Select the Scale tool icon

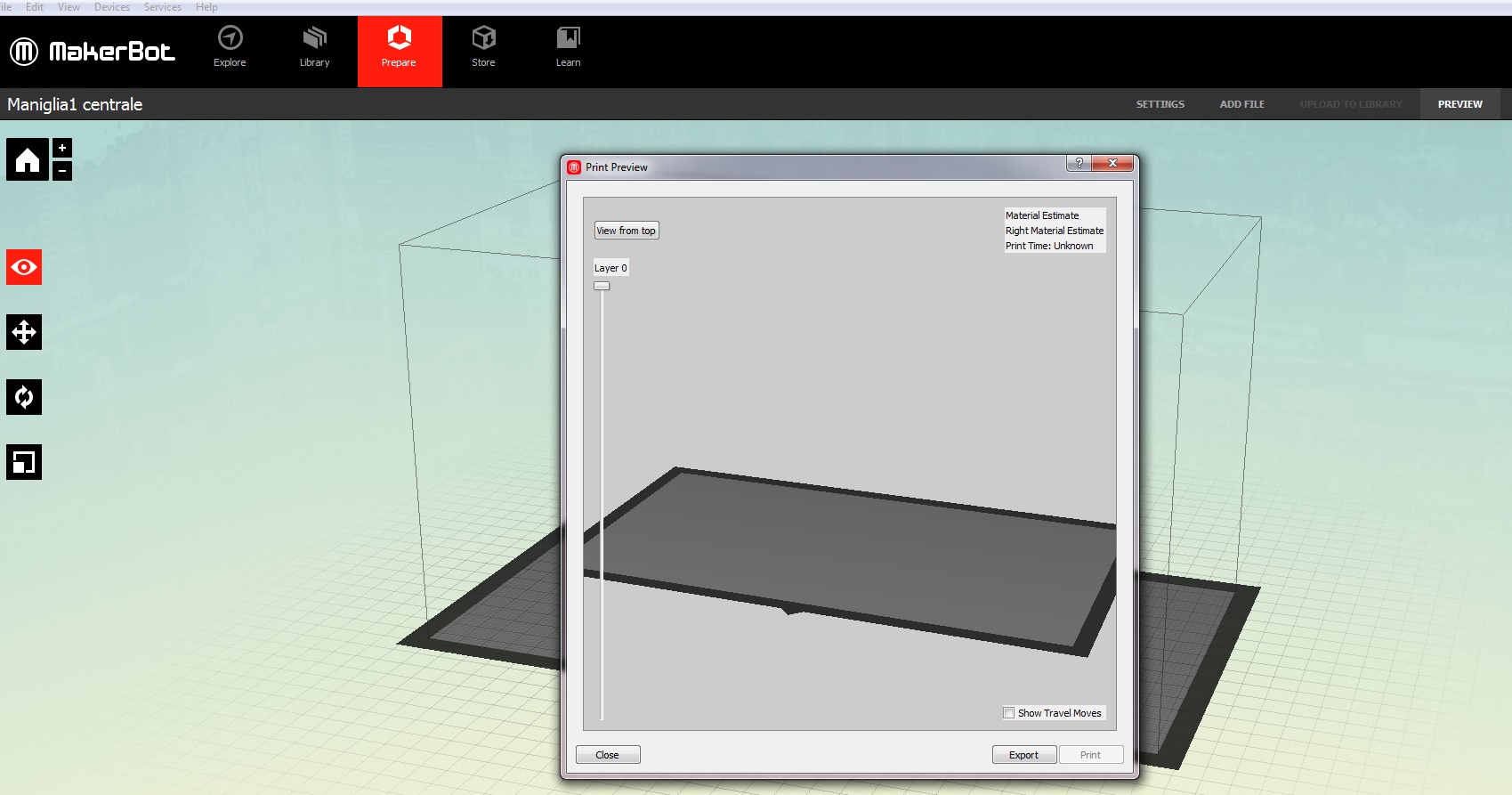click(x=24, y=462)
